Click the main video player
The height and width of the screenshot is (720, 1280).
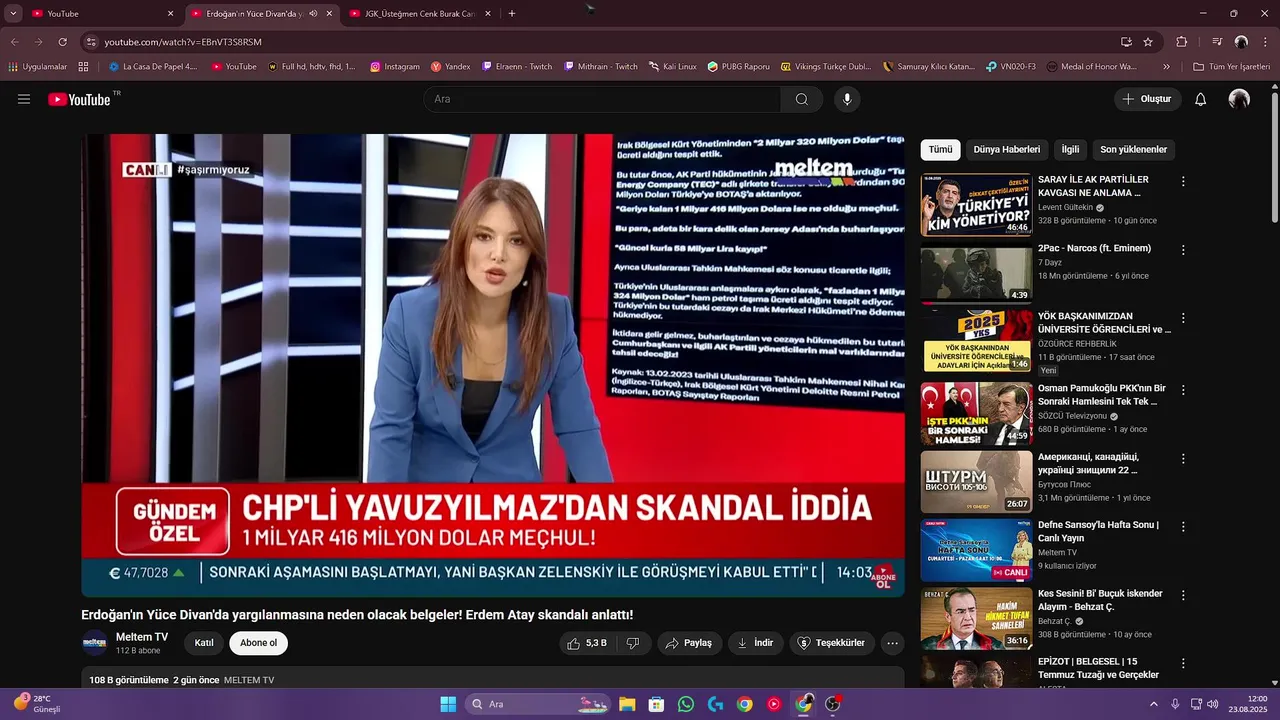493,365
